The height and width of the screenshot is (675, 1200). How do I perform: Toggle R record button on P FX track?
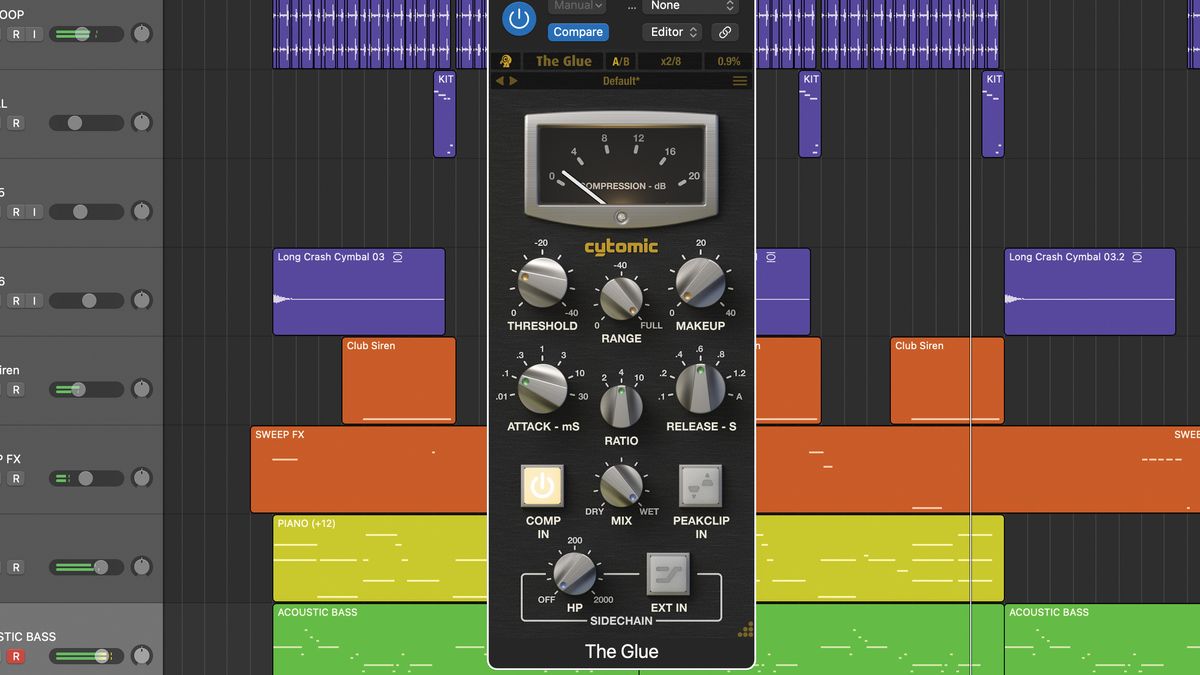[16, 478]
